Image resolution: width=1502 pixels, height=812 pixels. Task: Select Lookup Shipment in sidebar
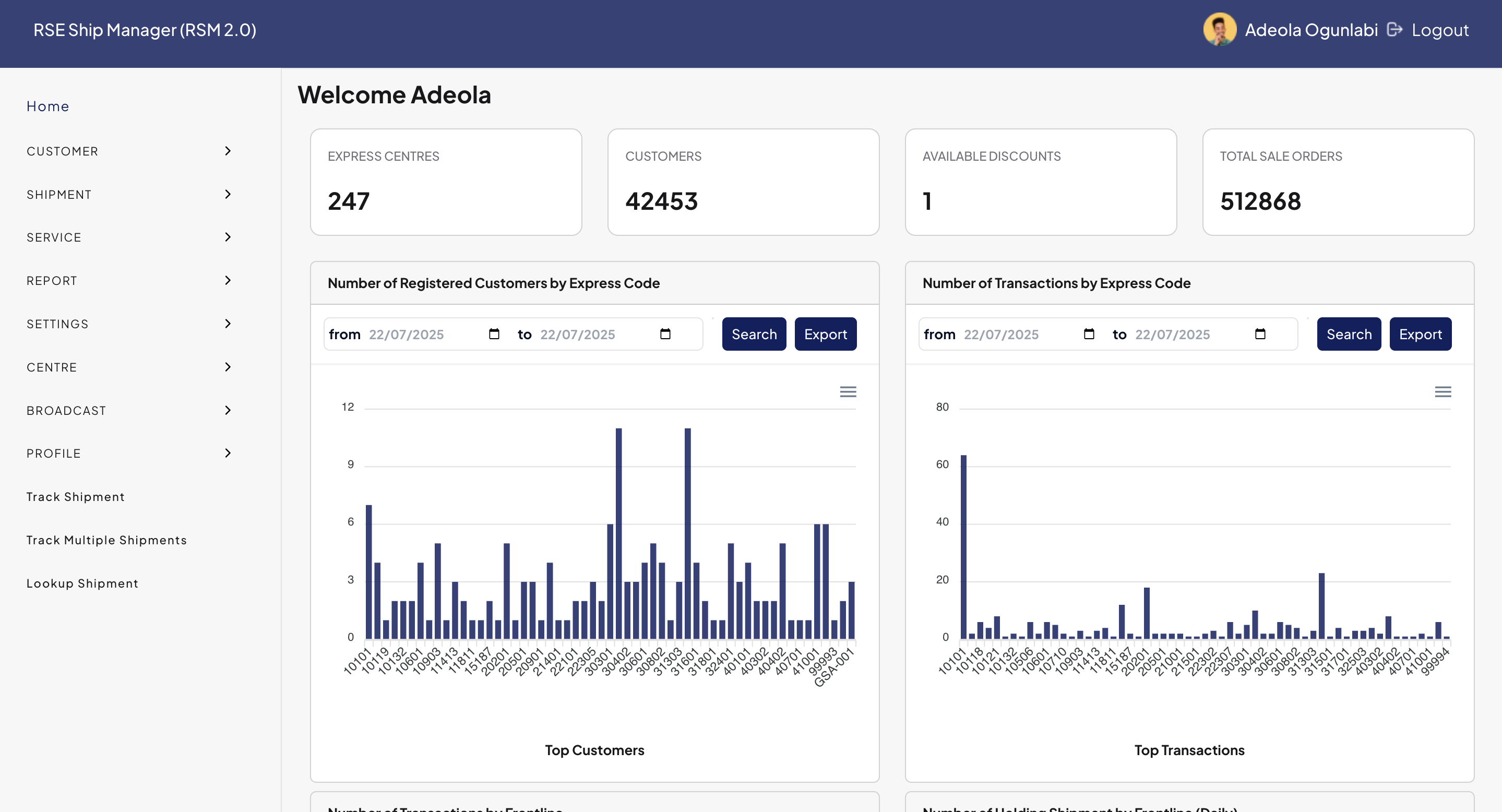[x=82, y=583]
